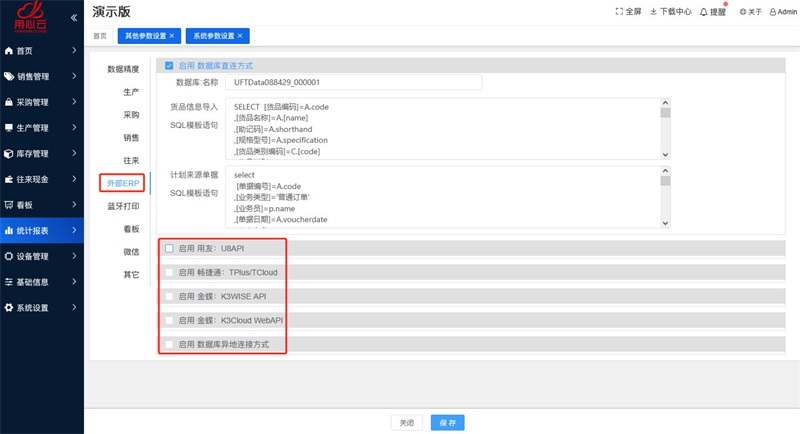Click the board icon for 看板 in sidebar
Image resolution: width=800 pixels, height=434 pixels.
tap(9, 205)
